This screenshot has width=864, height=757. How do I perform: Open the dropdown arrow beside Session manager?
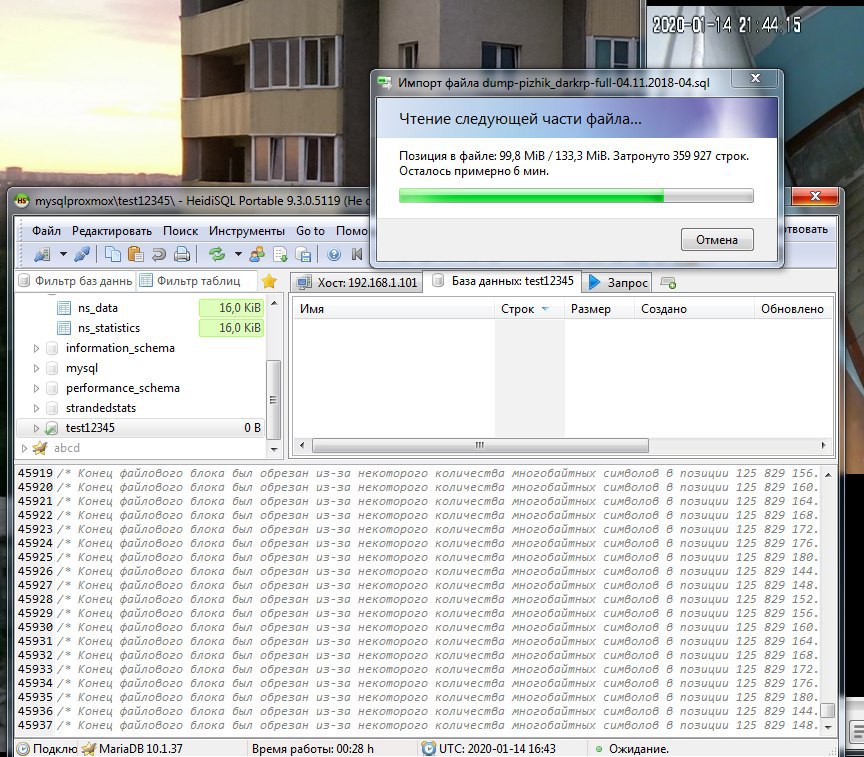point(63,255)
